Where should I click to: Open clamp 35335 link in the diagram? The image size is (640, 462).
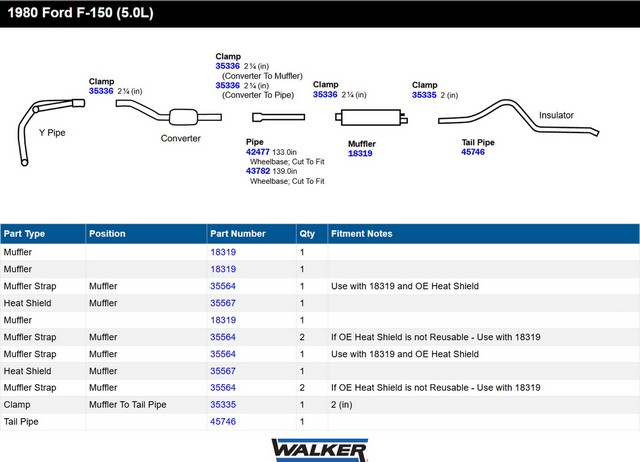(424, 95)
